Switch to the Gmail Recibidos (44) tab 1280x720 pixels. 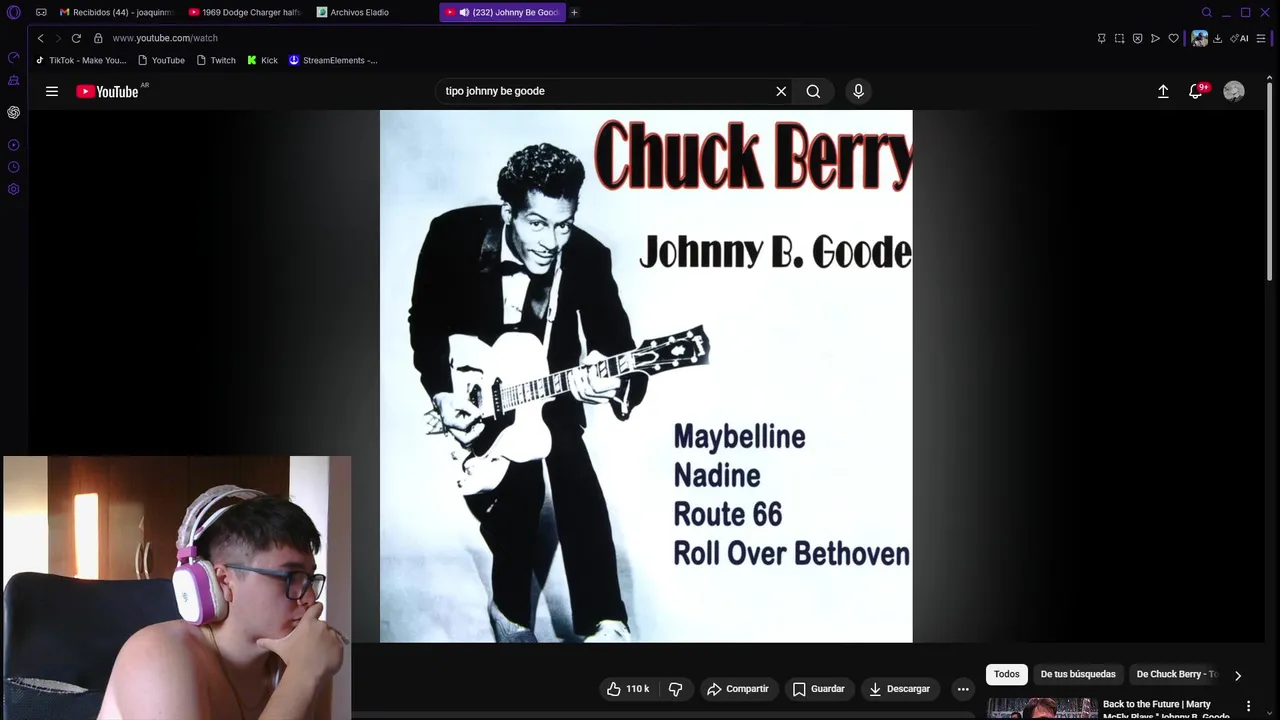tap(116, 12)
